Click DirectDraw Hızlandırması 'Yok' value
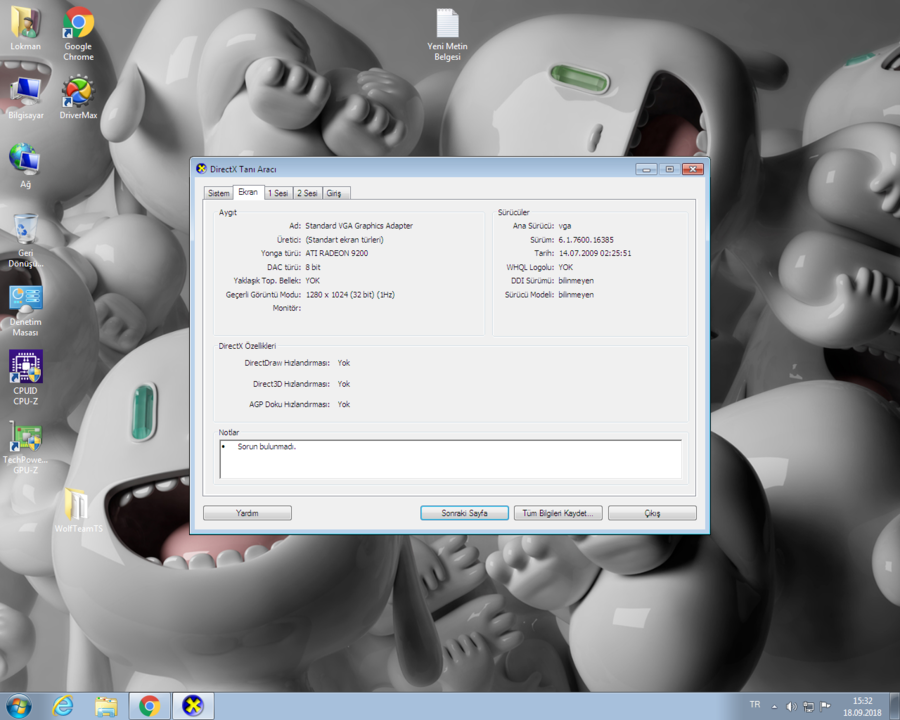This screenshot has height=720, width=900. (344, 363)
